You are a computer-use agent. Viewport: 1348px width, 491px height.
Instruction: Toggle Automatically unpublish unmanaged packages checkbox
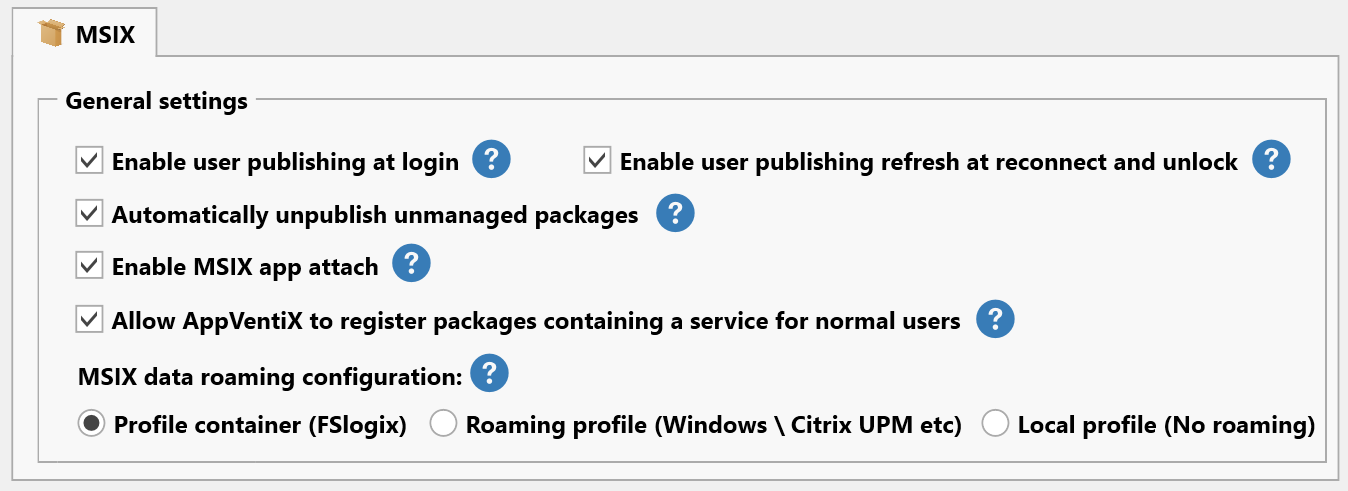point(90,214)
